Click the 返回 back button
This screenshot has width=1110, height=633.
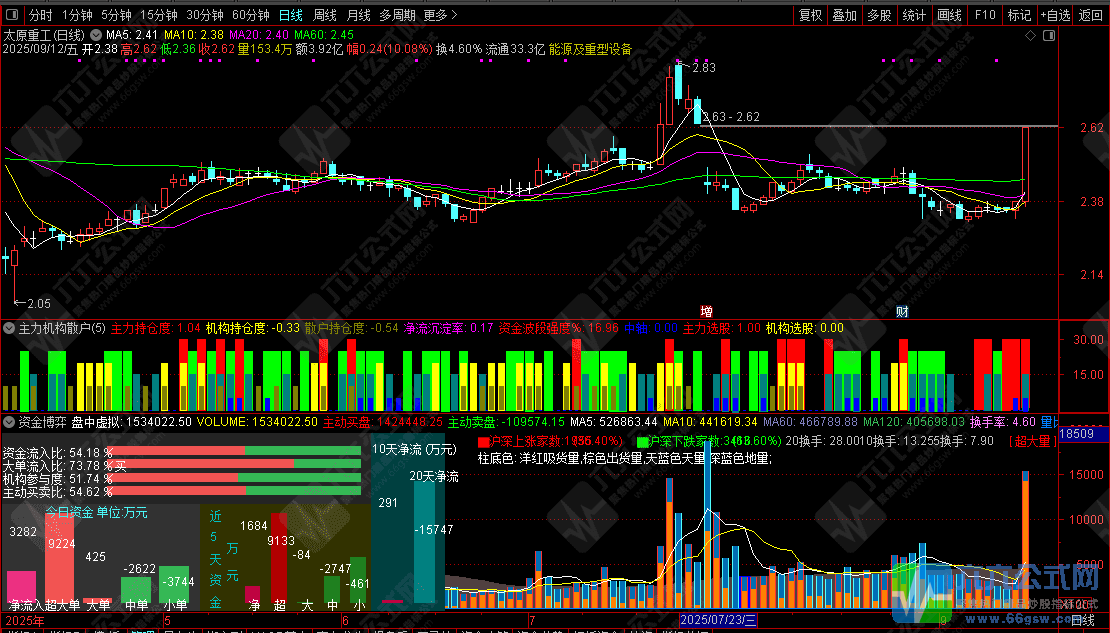[1092, 15]
